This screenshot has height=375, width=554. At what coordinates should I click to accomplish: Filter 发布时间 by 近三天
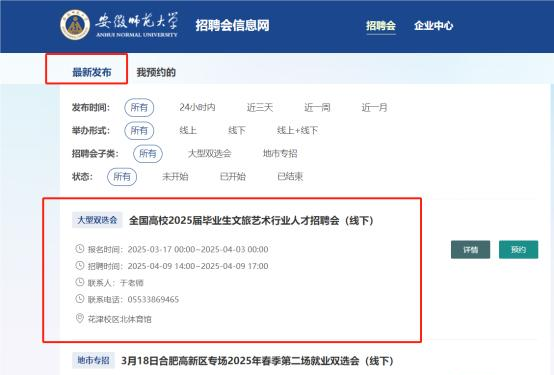point(260,107)
